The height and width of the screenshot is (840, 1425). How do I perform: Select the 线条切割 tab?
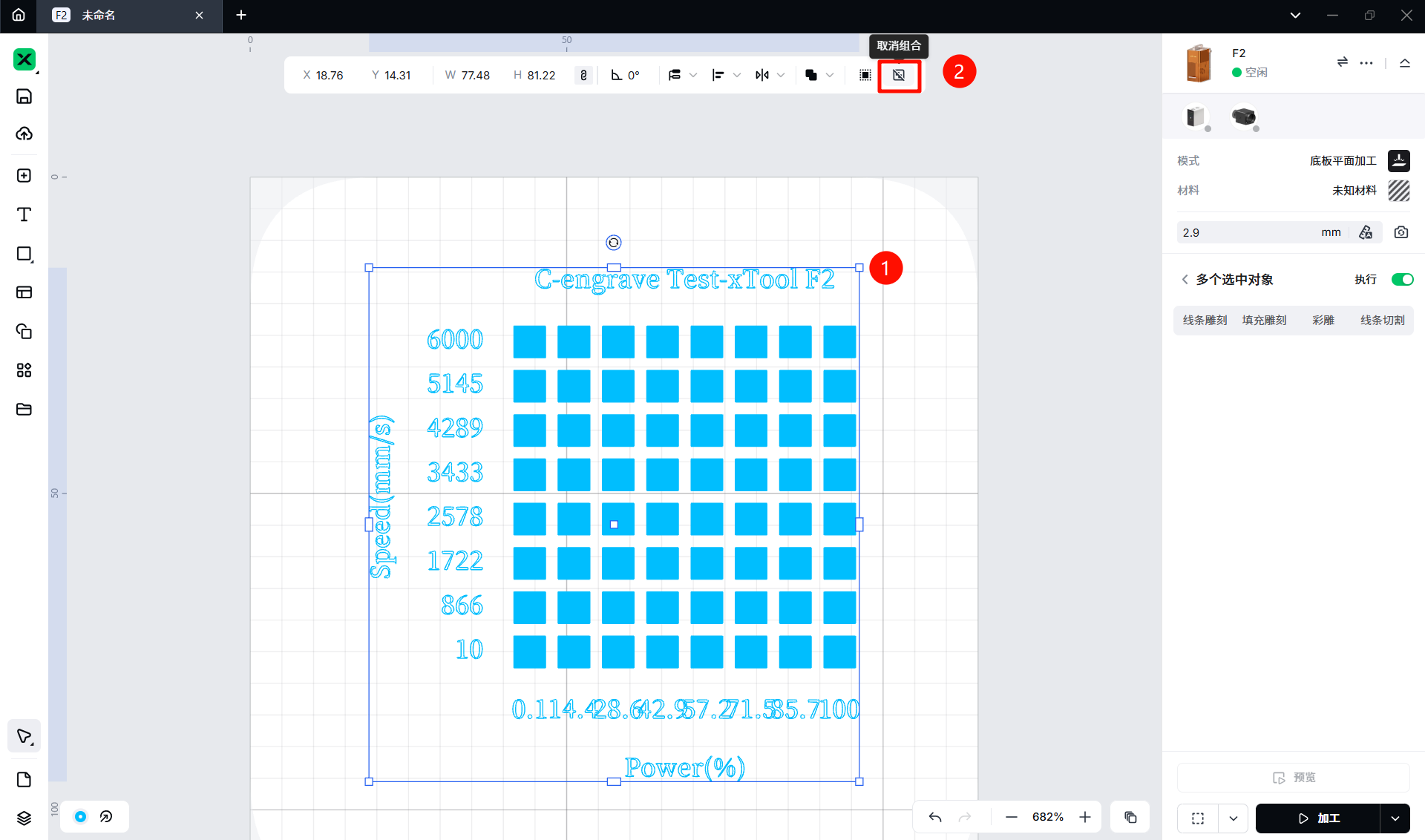(x=1382, y=320)
